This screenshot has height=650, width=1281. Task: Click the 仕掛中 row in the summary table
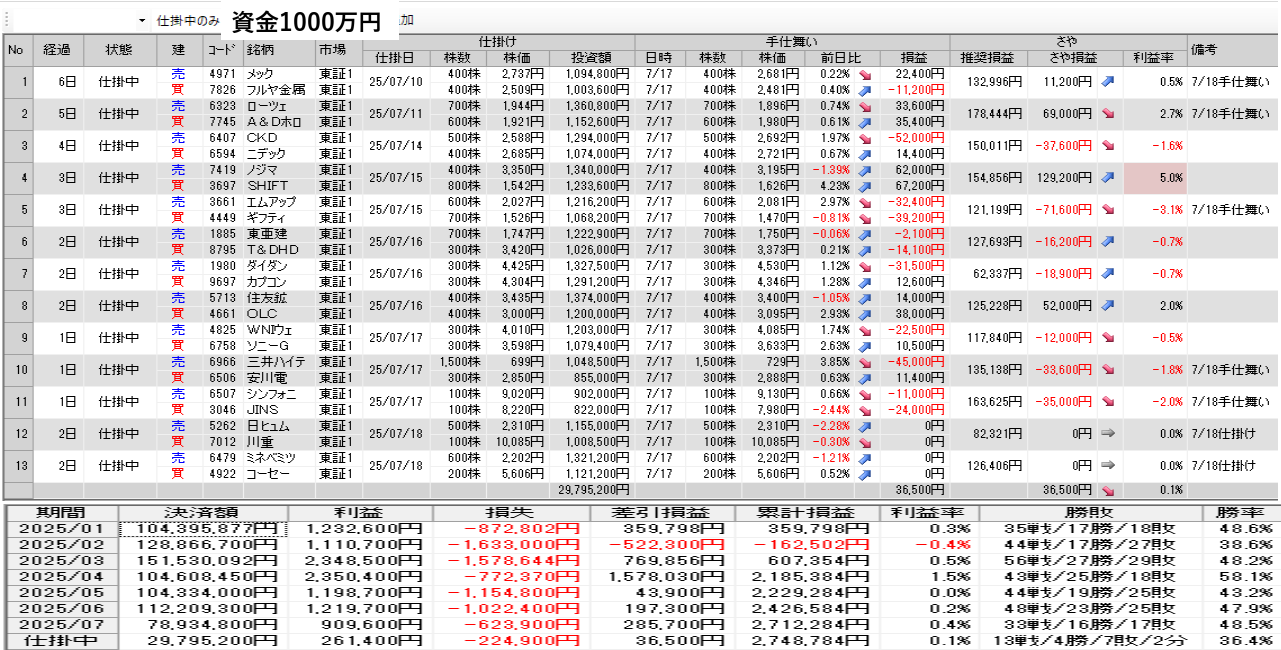62,641
